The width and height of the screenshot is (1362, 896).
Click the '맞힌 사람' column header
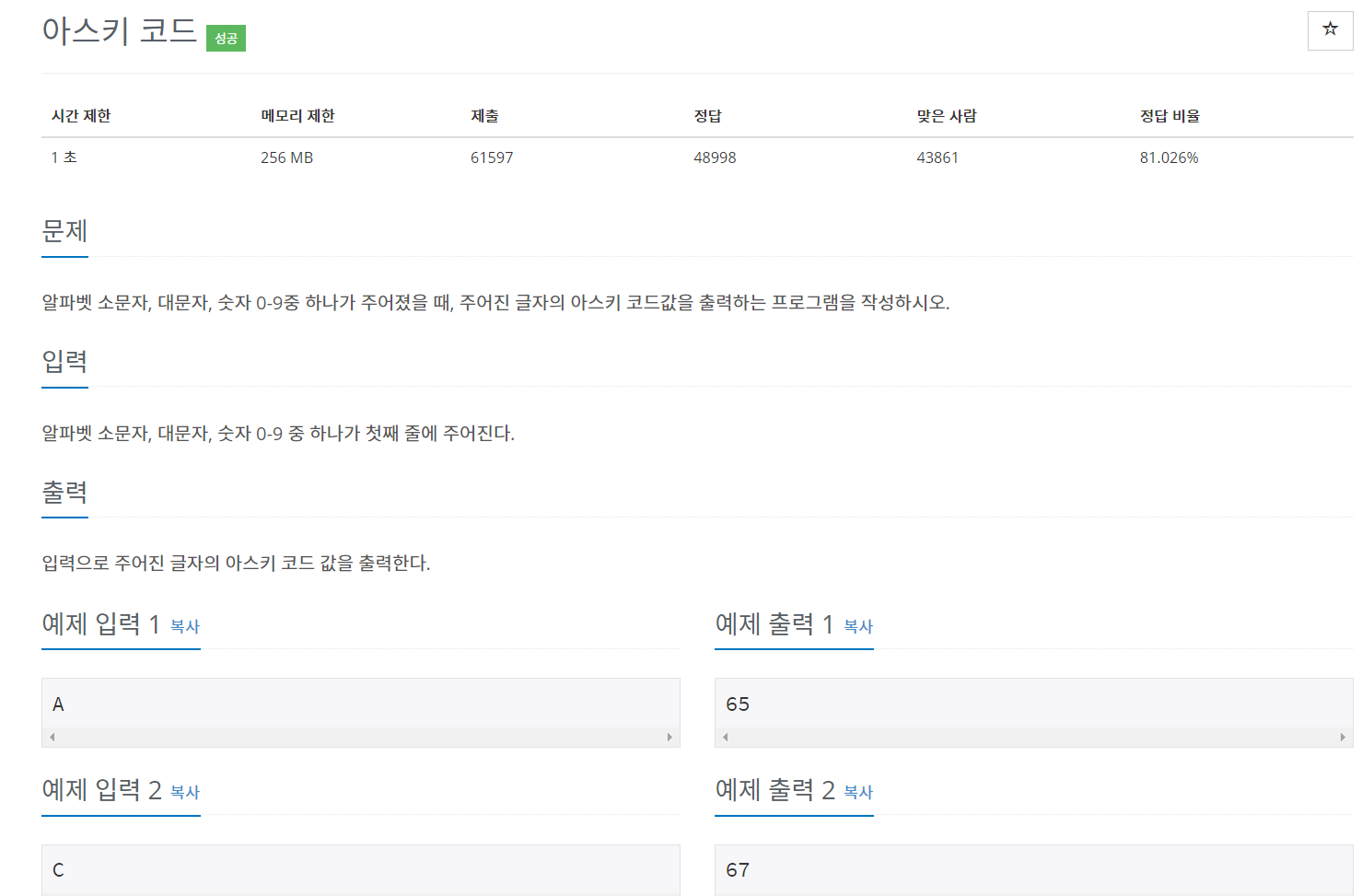(947, 116)
